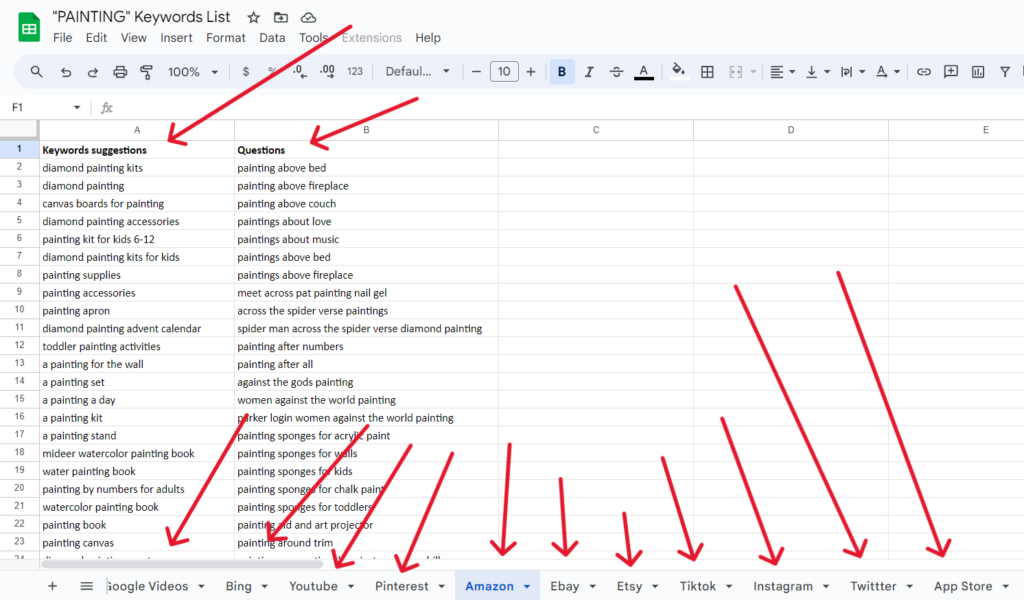This screenshot has width=1024, height=600.
Task: Switch to the Etsy sheet tab
Action: click(630, 586)
